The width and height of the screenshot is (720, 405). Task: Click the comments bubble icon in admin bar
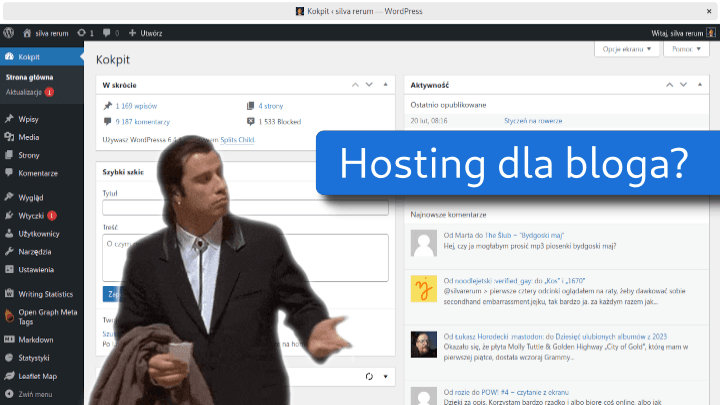click(106, 32)
